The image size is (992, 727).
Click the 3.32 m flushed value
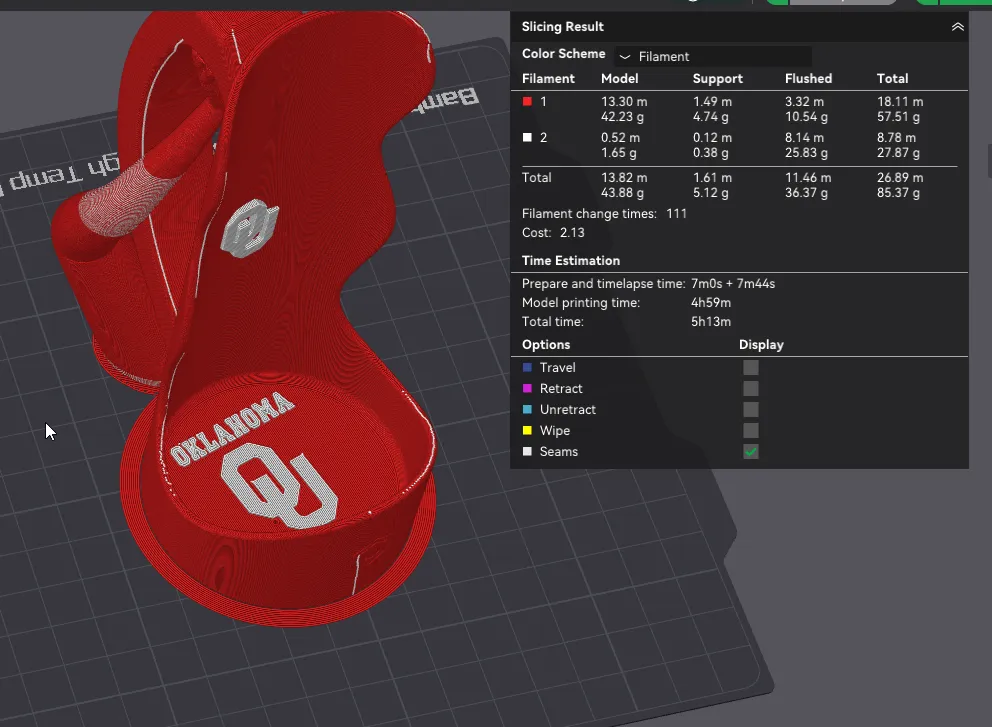point(804,101)
